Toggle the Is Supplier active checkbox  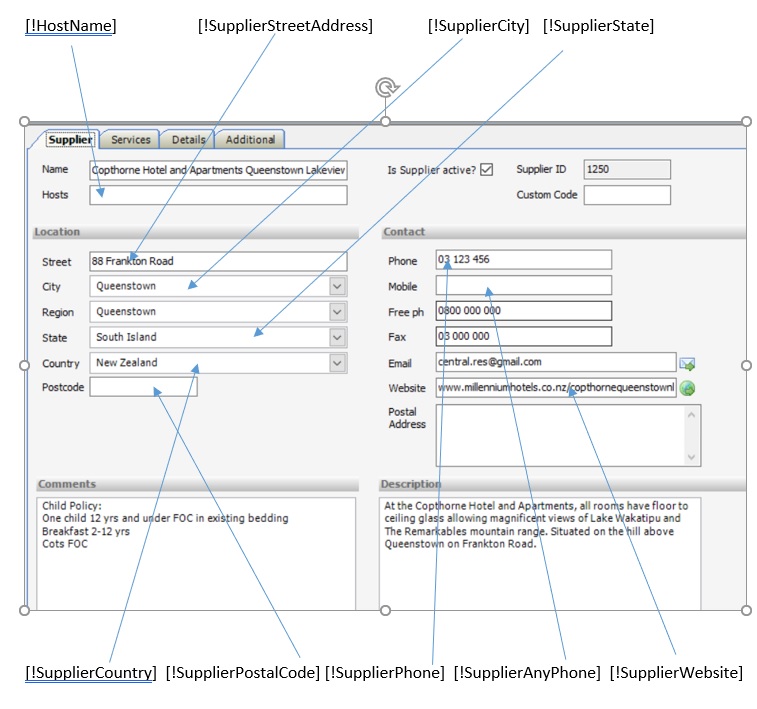pyautogui.click(x=487, y=170)
